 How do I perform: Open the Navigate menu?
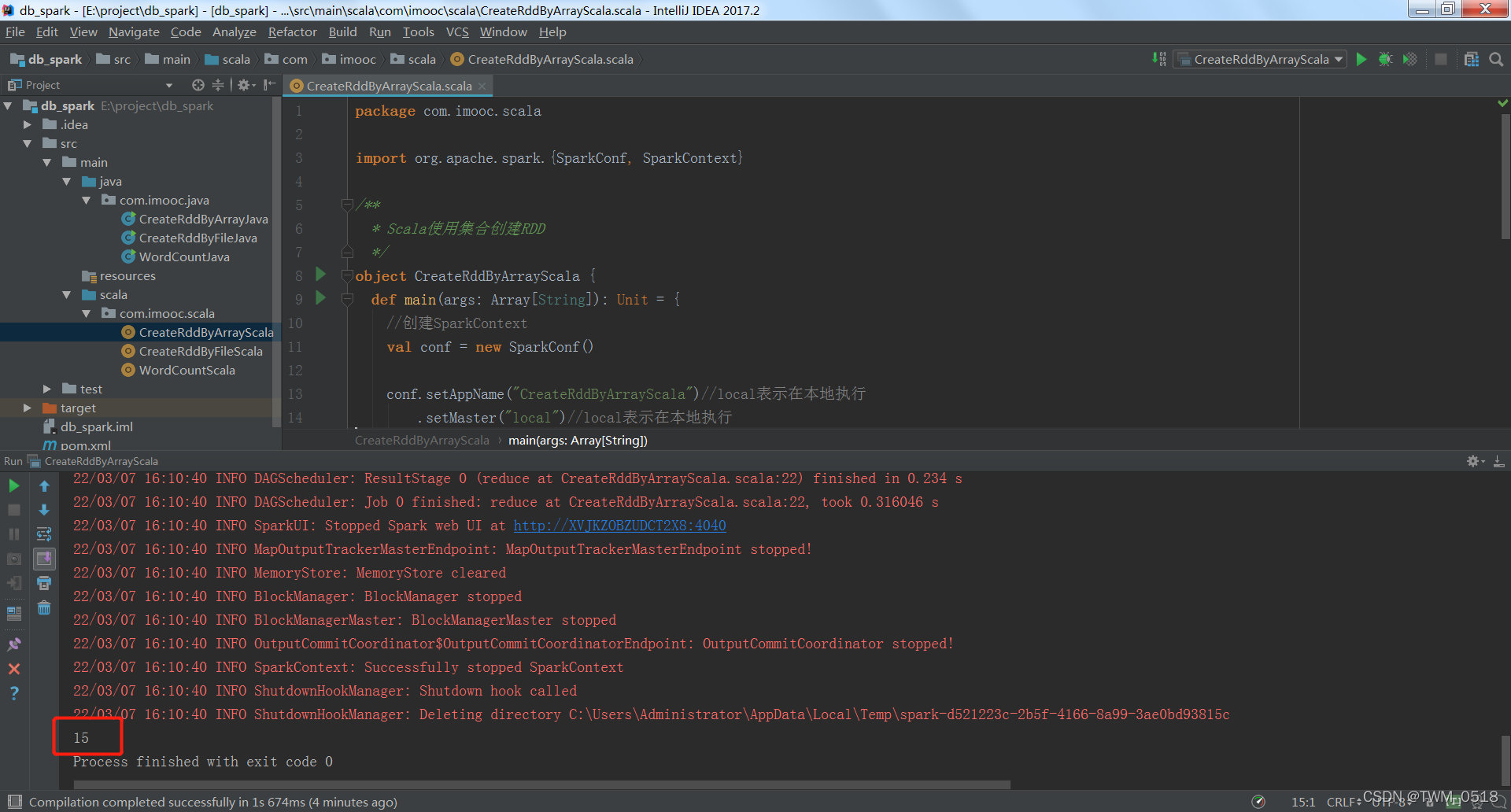pyautogui.click(x=134, y=31)
